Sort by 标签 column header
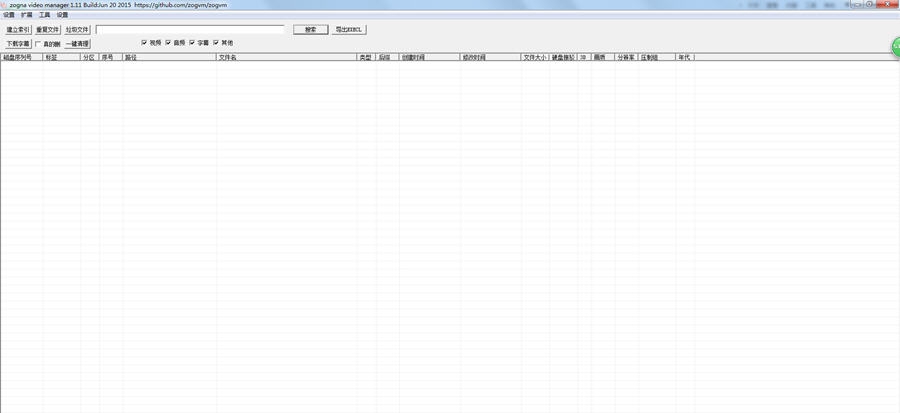 click(x=62, y=57)
